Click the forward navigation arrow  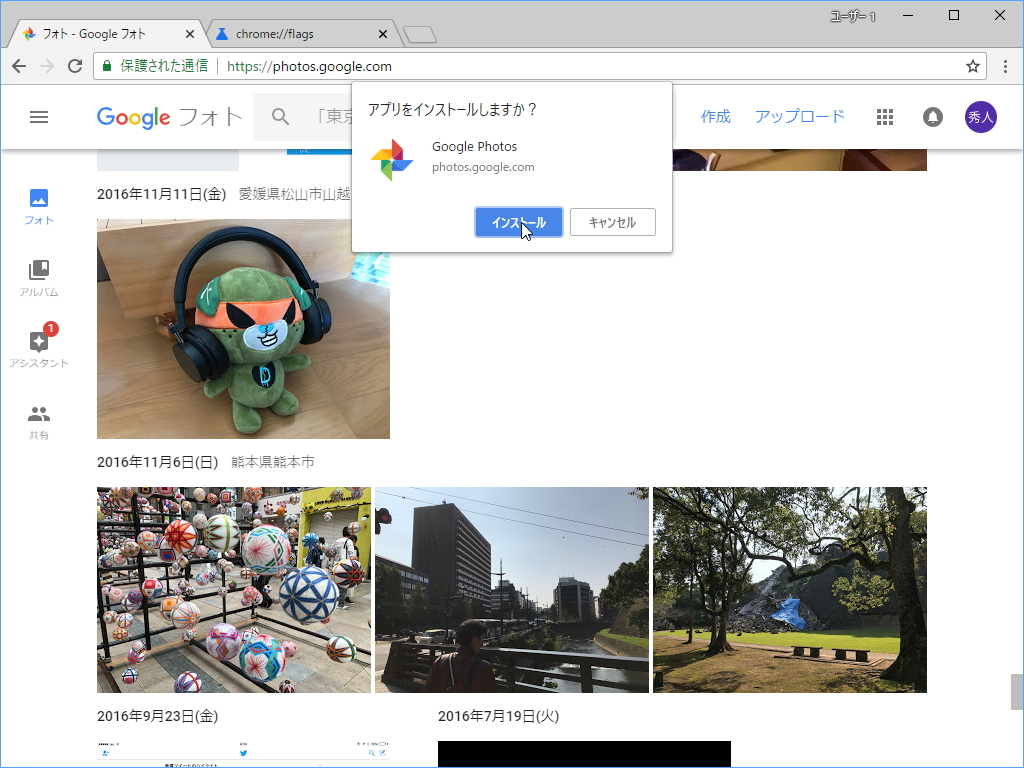coord(47,66)
